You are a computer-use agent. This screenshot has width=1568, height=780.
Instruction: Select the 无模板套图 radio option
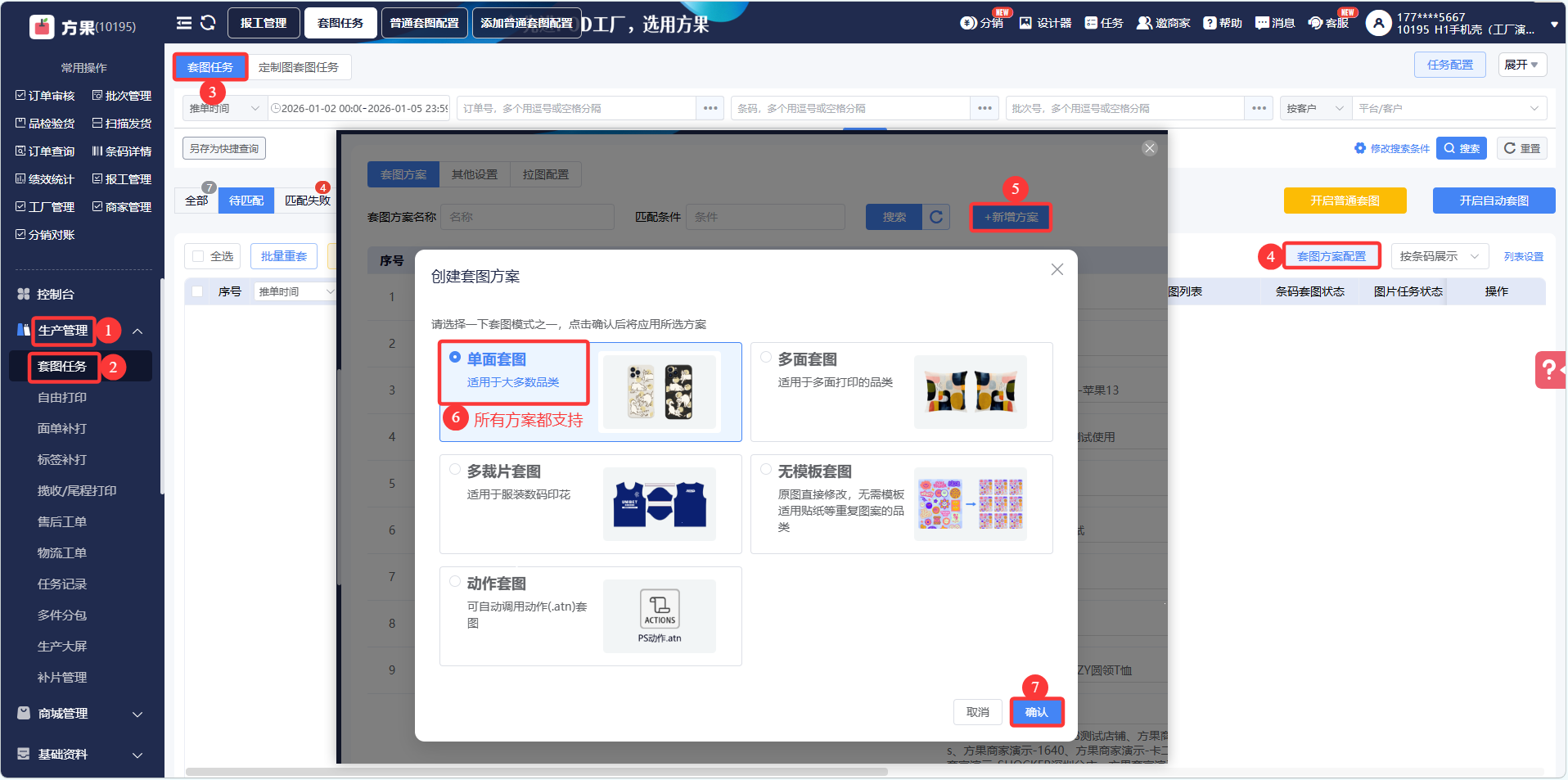(766, 469)
